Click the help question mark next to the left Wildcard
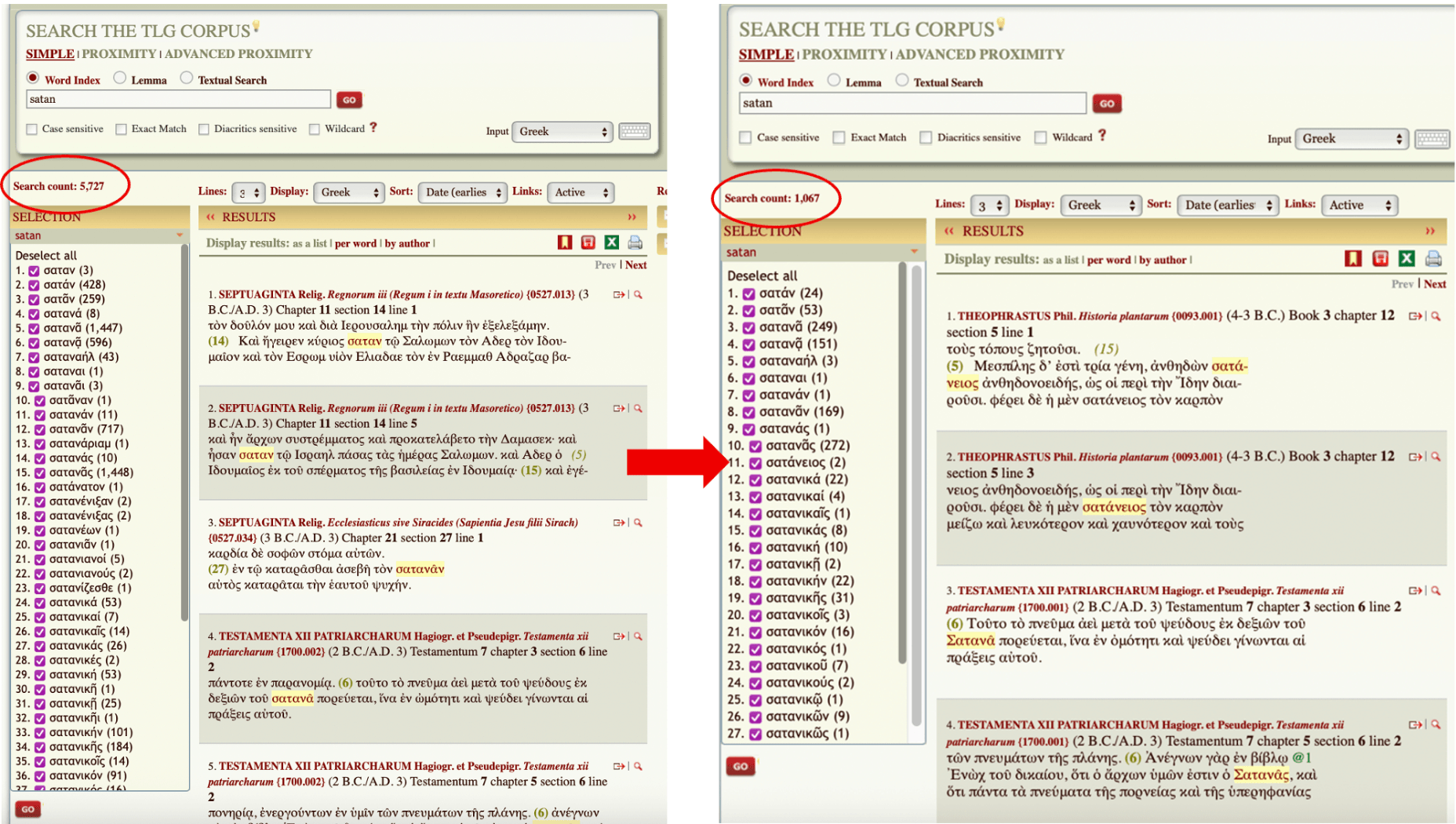This screenshot has height=824, width=1456. click(x=373, y=128)
